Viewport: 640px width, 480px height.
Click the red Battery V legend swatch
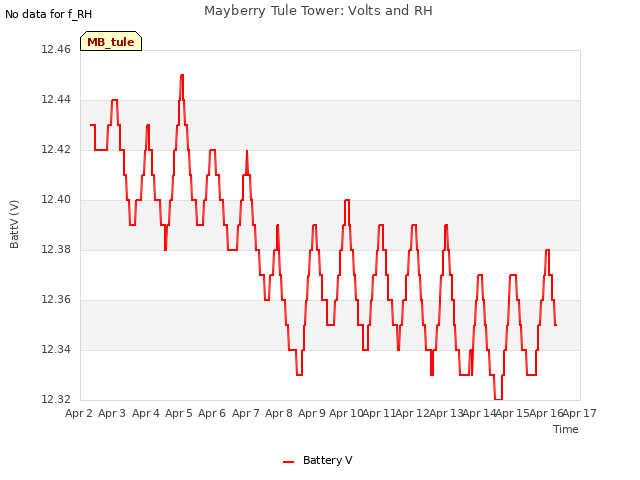click(289, 462)
